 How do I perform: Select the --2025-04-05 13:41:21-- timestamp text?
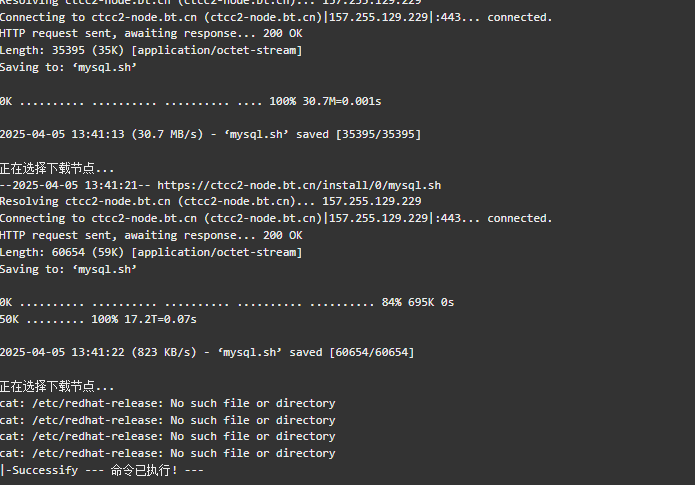(x=75, y=185)
